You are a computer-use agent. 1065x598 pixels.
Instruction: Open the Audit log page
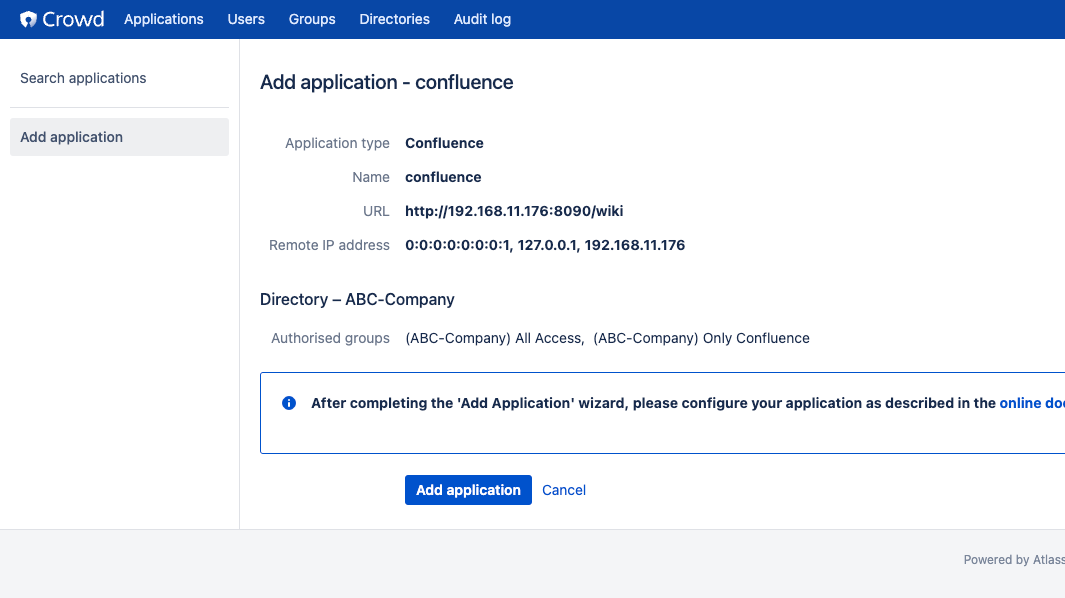click(x=482, y=19)
